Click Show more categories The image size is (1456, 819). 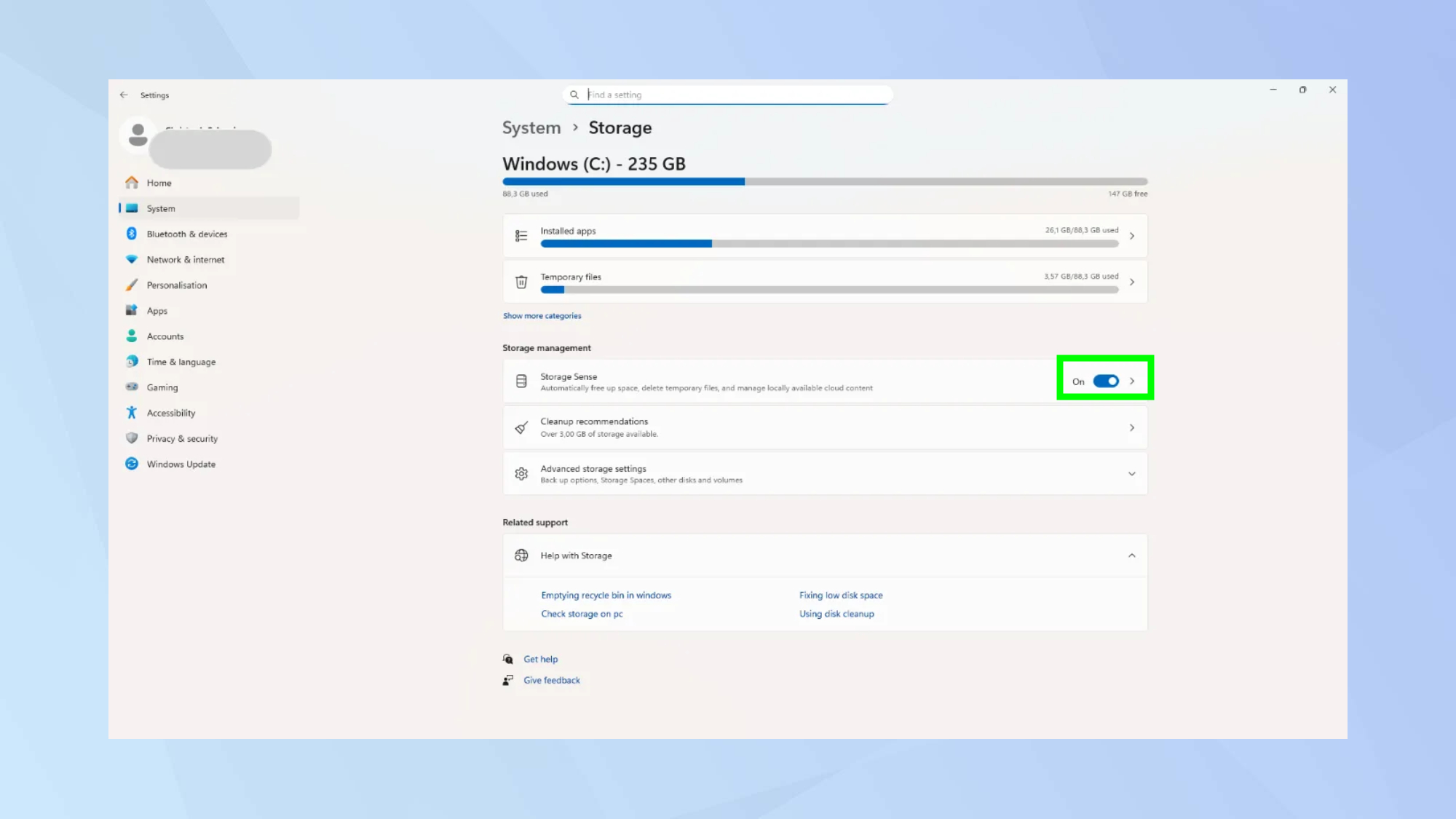[x=542, y=315]
